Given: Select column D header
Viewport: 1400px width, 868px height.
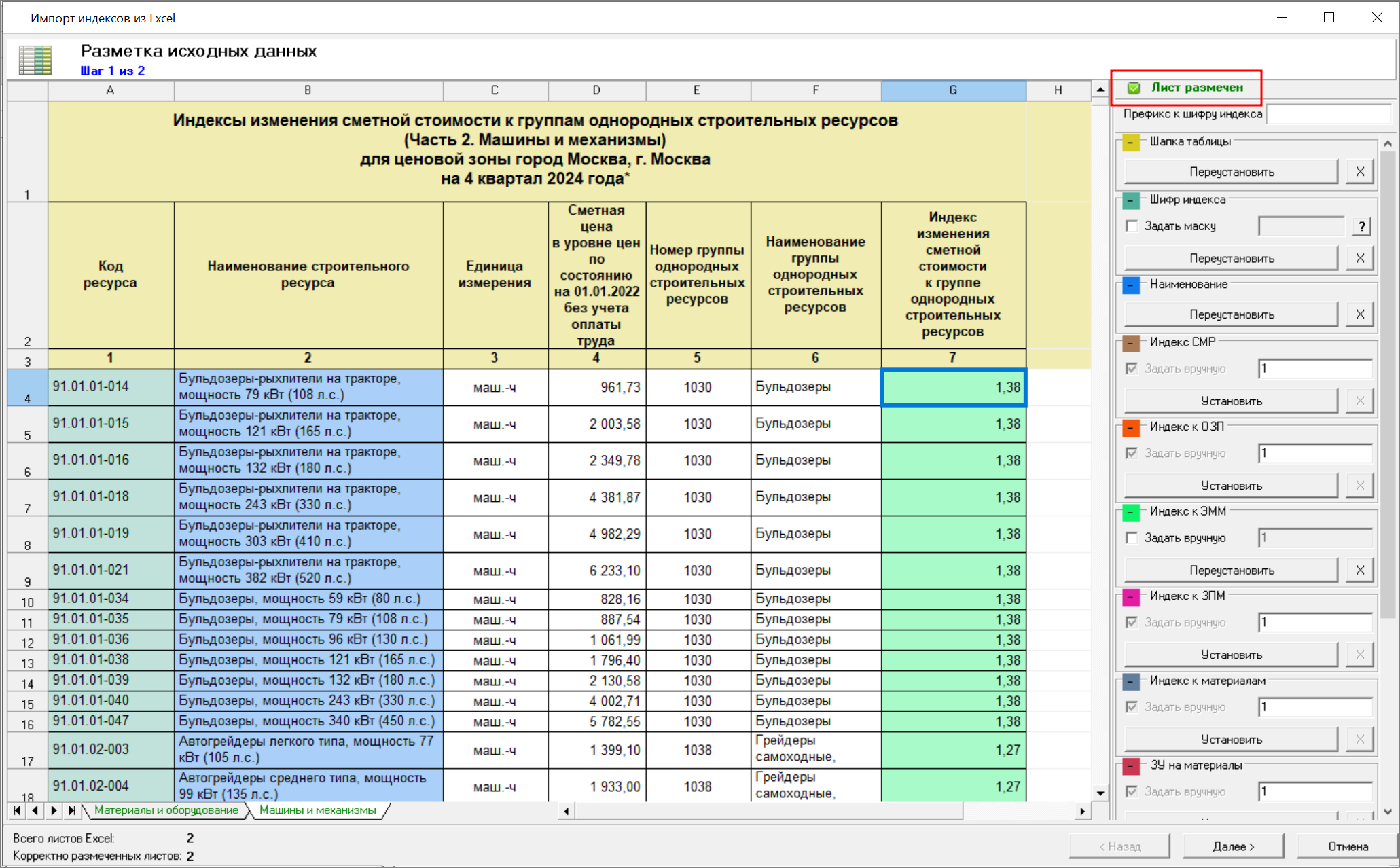Looking at the screenshot, I should (596, 90).
